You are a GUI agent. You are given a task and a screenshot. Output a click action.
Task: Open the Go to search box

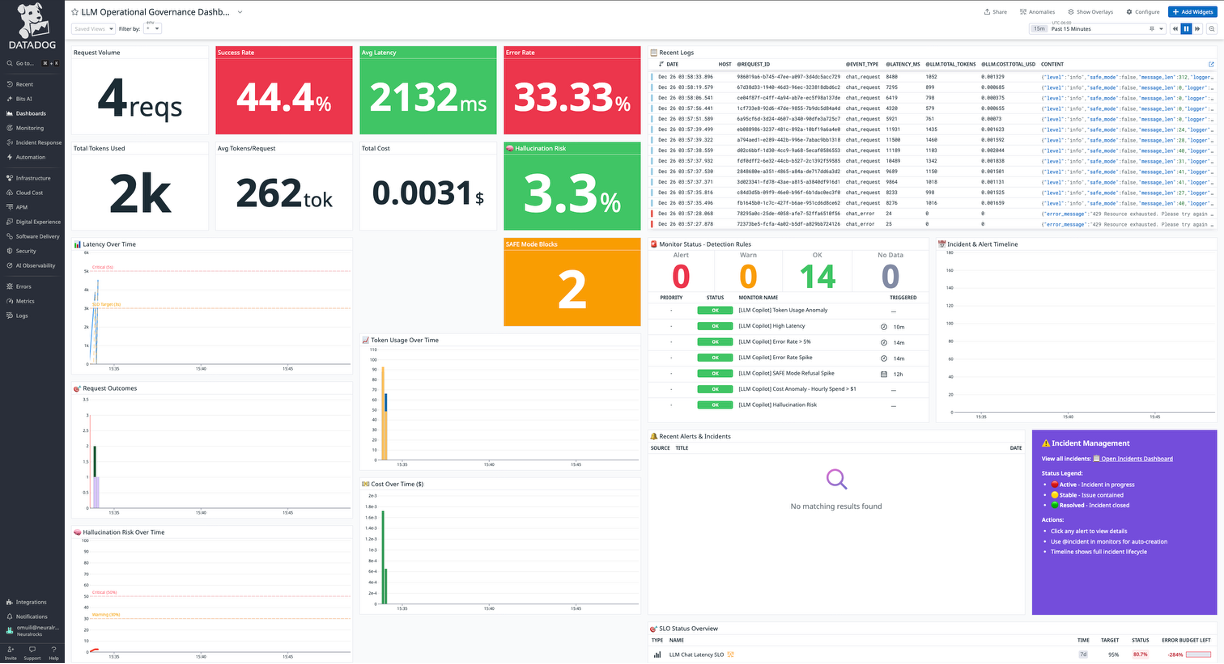point(32,63)
